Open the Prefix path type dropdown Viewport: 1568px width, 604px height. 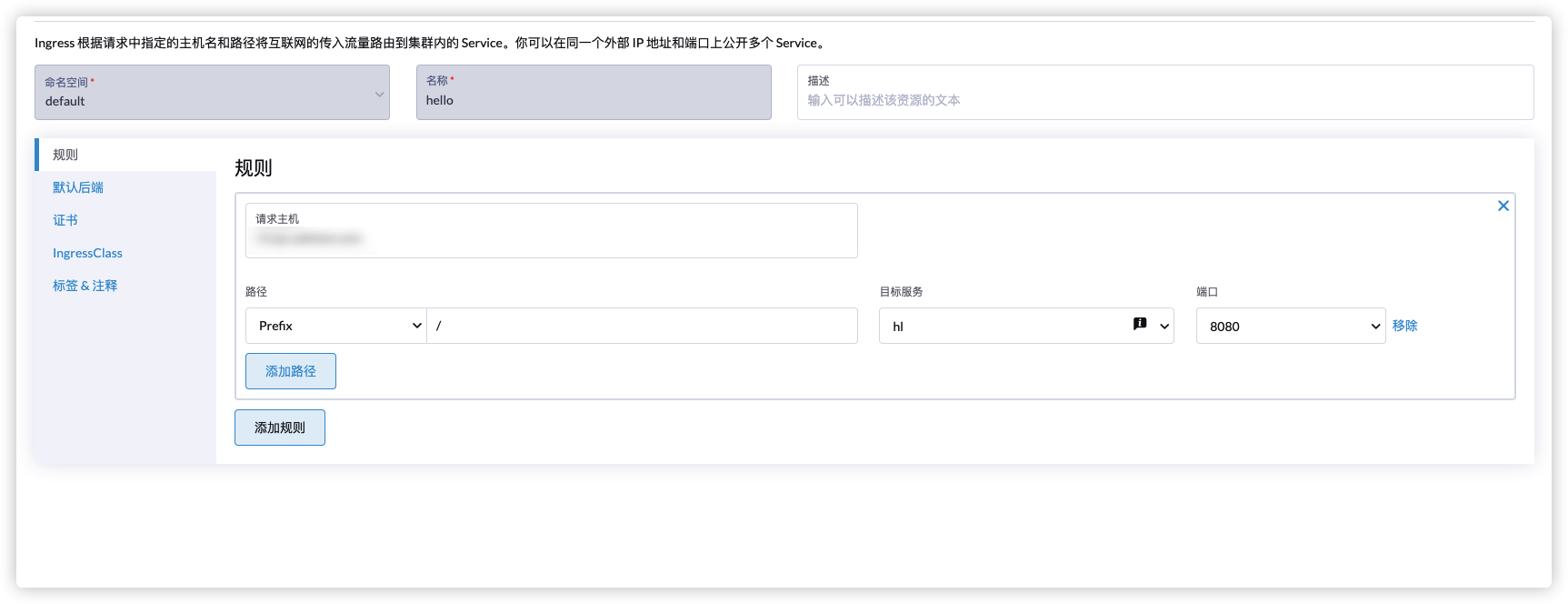(x=335, y=326)
